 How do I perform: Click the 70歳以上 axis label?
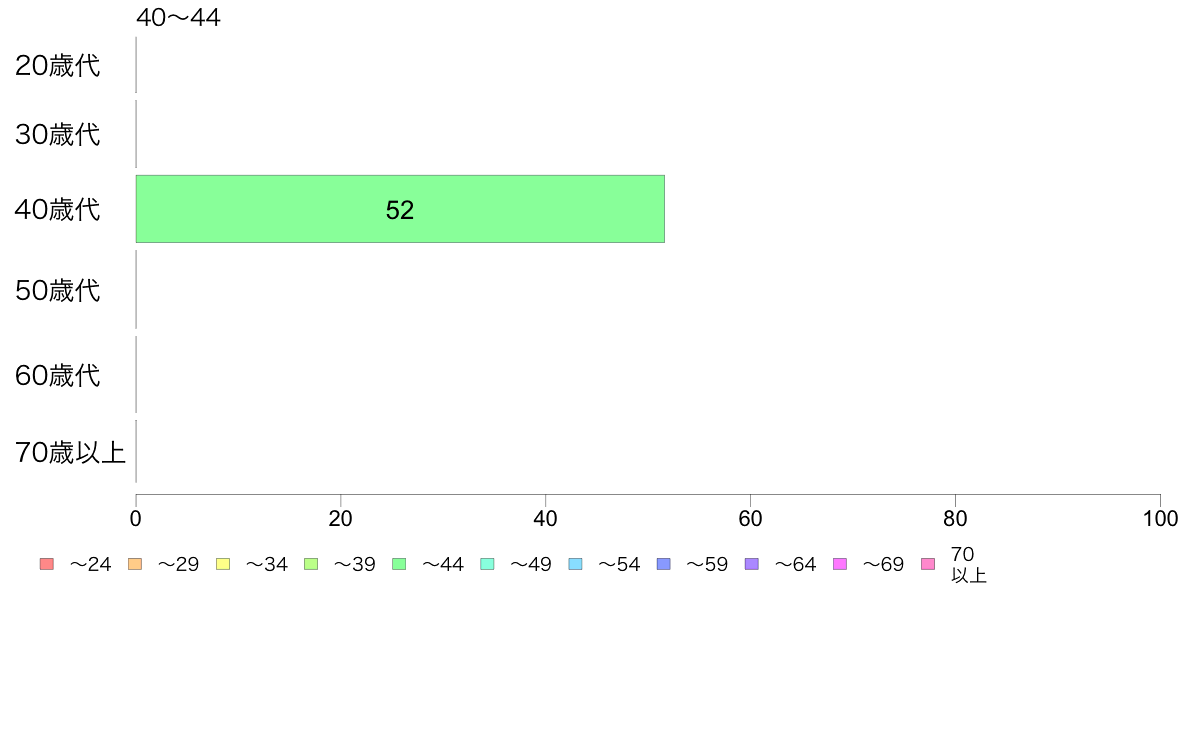click(70, 453)
